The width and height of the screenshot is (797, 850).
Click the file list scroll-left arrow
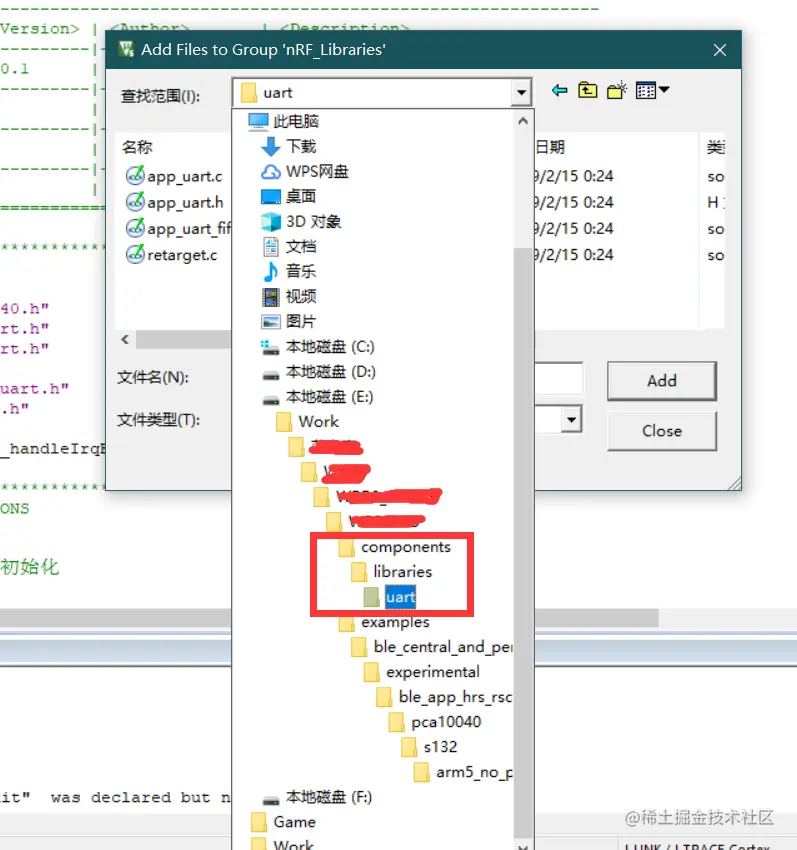[x=125, y=339]
